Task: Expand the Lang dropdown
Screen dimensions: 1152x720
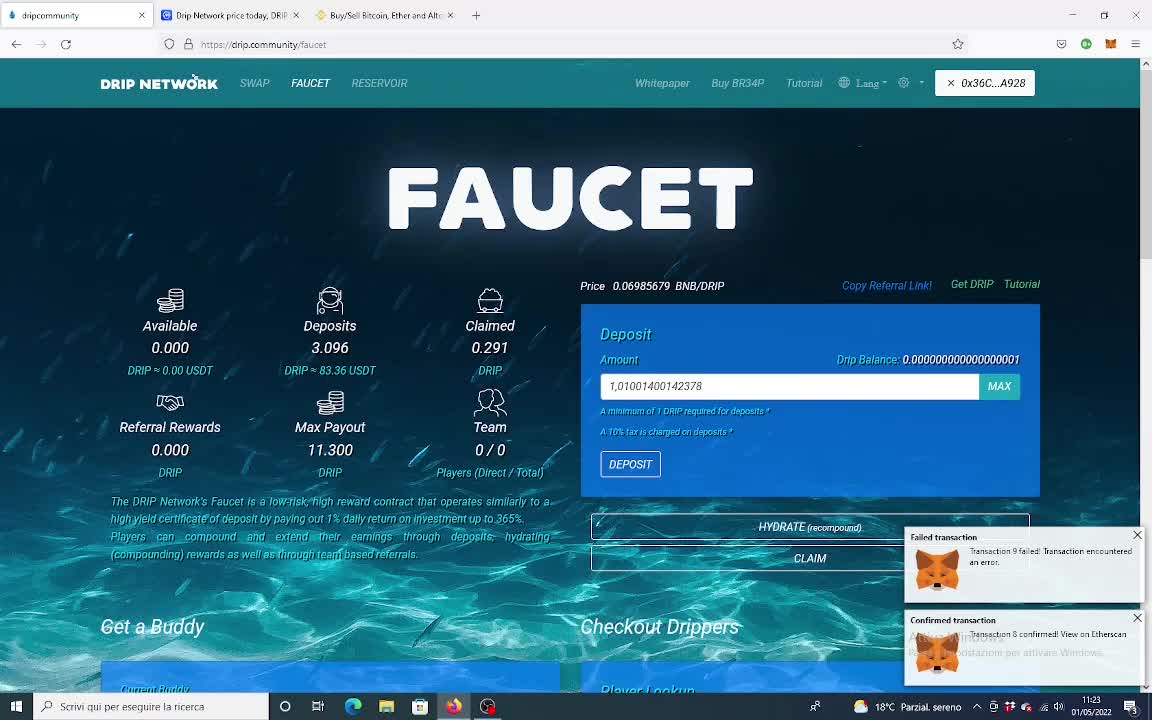Action: click(x=871, y=83)
